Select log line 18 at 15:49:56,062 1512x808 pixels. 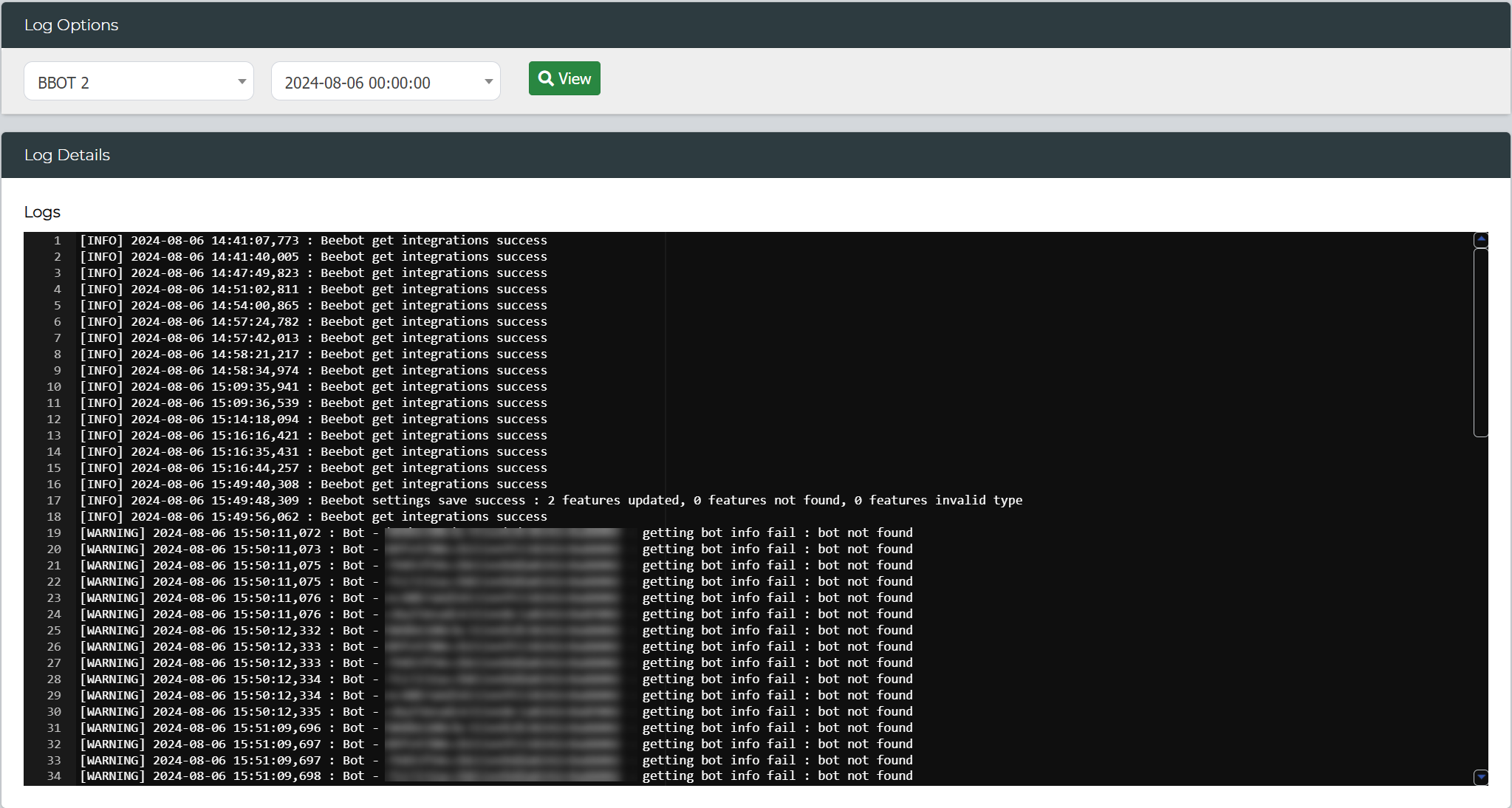pyautogui.click(x=313, y=516)
